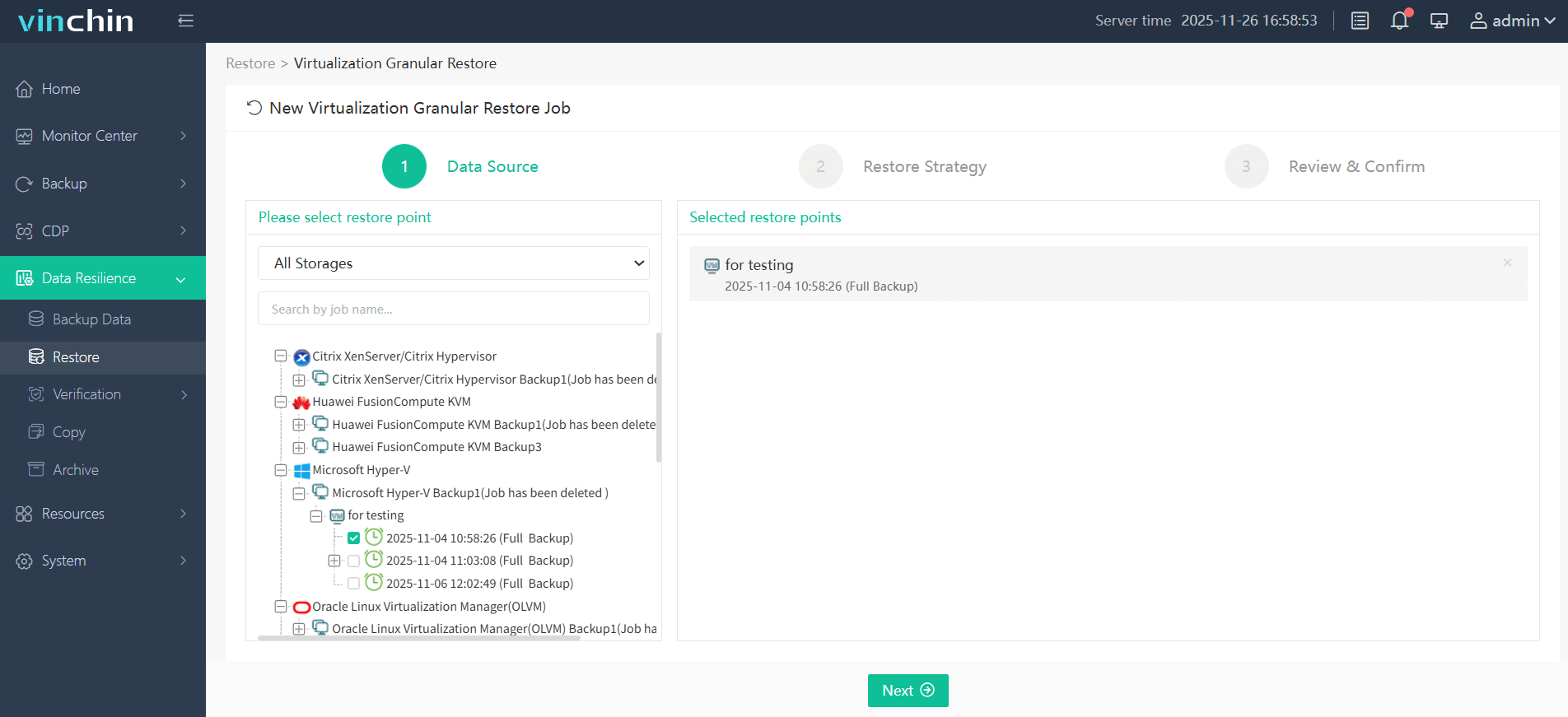
Task: Check the 2025-11-04 11:03:08 Full Backup checkbox
Action: click(353, 561)
